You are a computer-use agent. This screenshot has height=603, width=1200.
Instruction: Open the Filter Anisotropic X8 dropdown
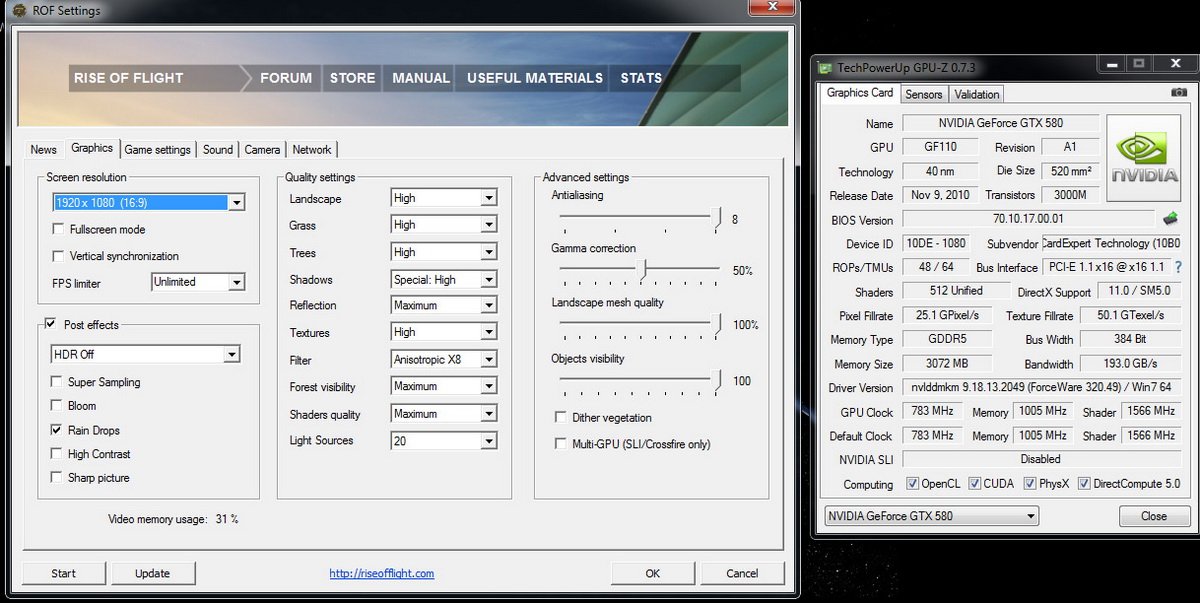[x=444, y=359]
